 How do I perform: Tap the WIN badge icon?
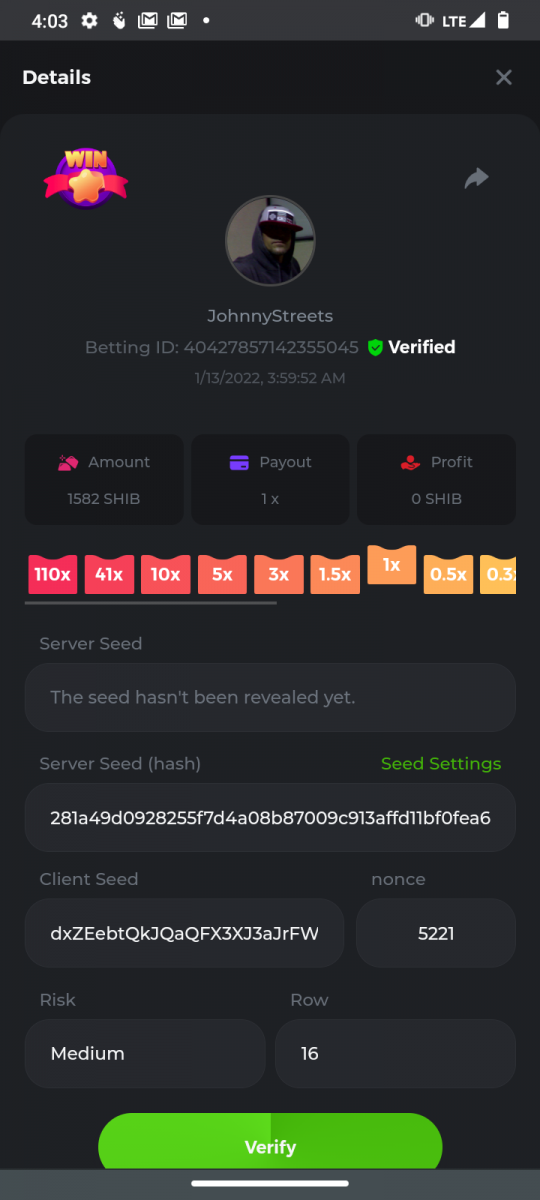86,178
